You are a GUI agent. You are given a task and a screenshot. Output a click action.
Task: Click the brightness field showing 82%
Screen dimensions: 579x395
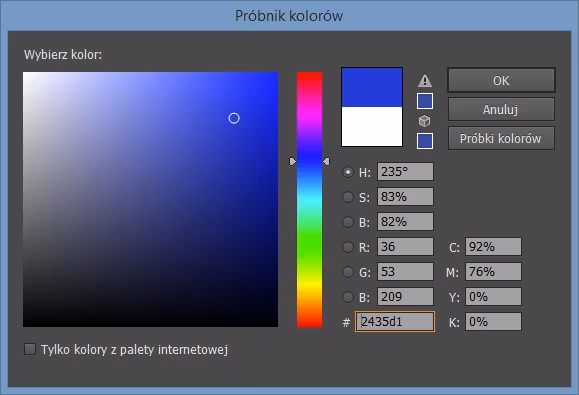point(405,222)
